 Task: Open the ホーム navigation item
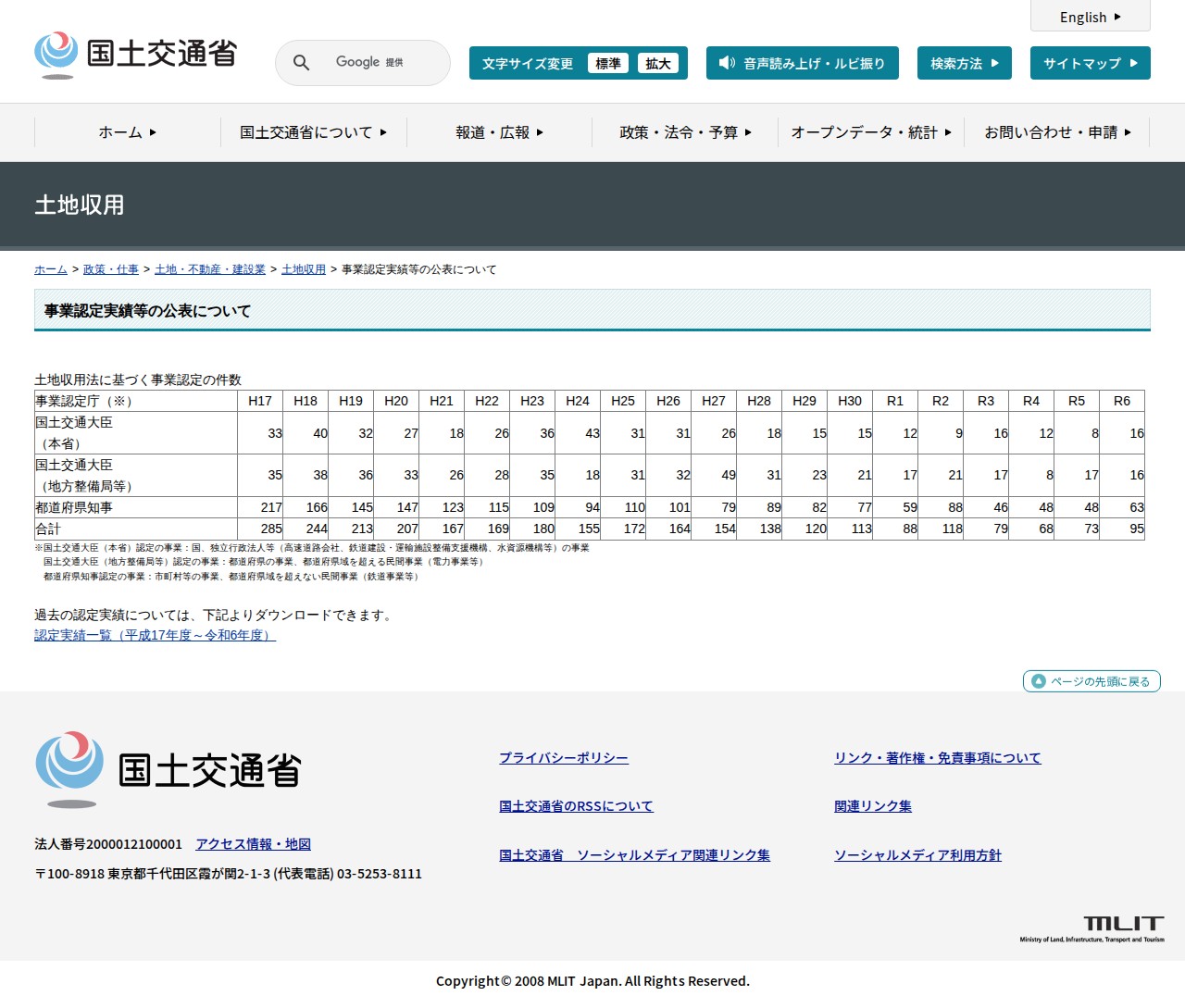(127, 132)
